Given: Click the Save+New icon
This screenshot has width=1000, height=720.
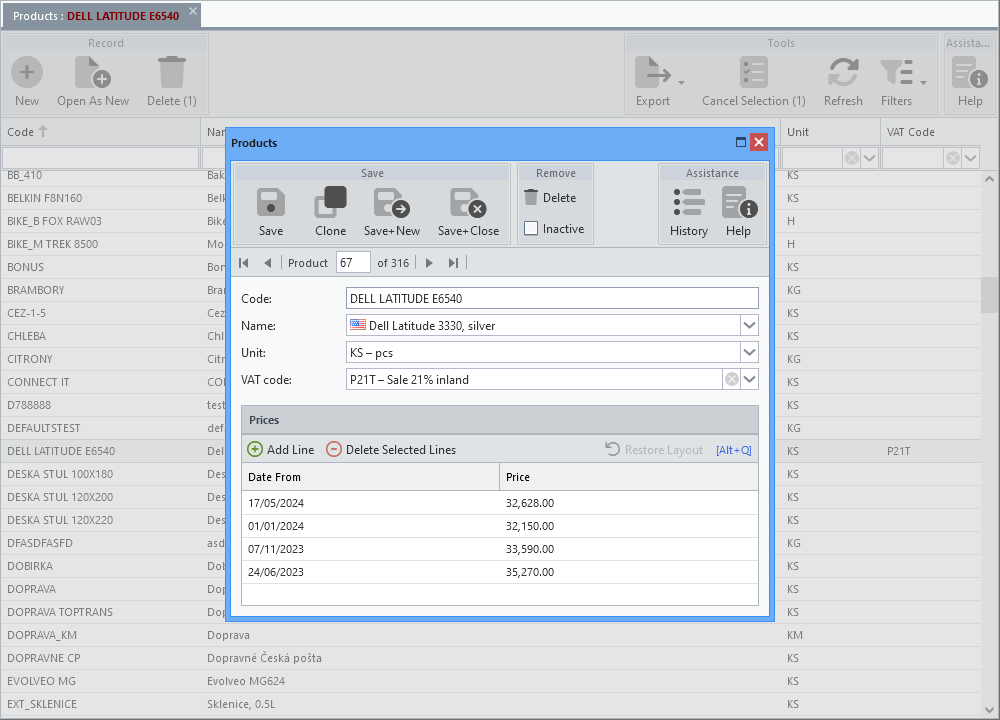Looking at the screenshot, I should pos(392,203).
